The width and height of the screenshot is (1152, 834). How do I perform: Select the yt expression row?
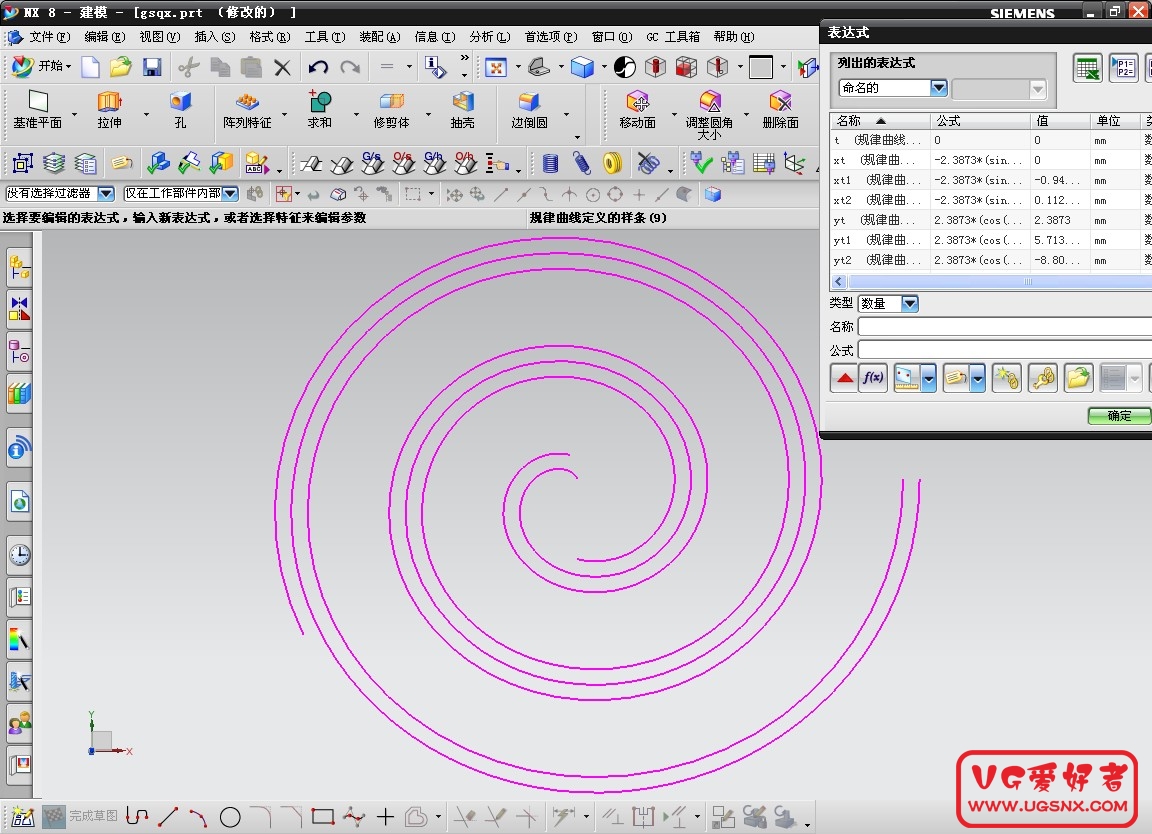point(990,220)
